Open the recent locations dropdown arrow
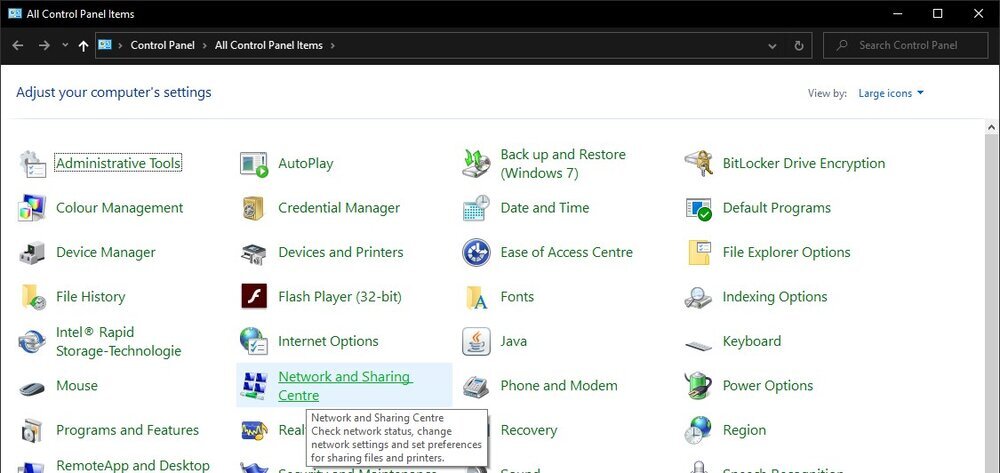The image size is (1000, 473). tap(65, 45)
